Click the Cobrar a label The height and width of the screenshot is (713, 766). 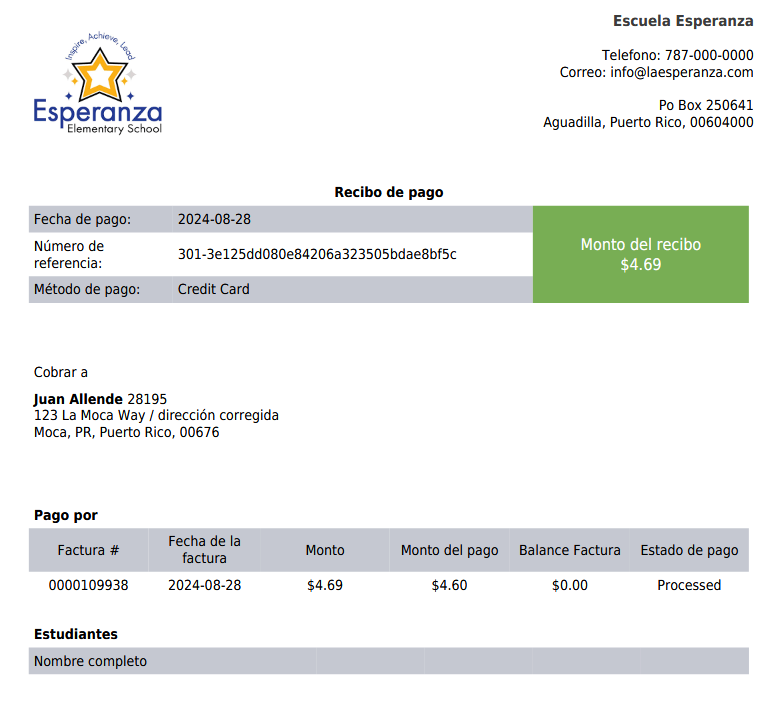click(61, 373)
